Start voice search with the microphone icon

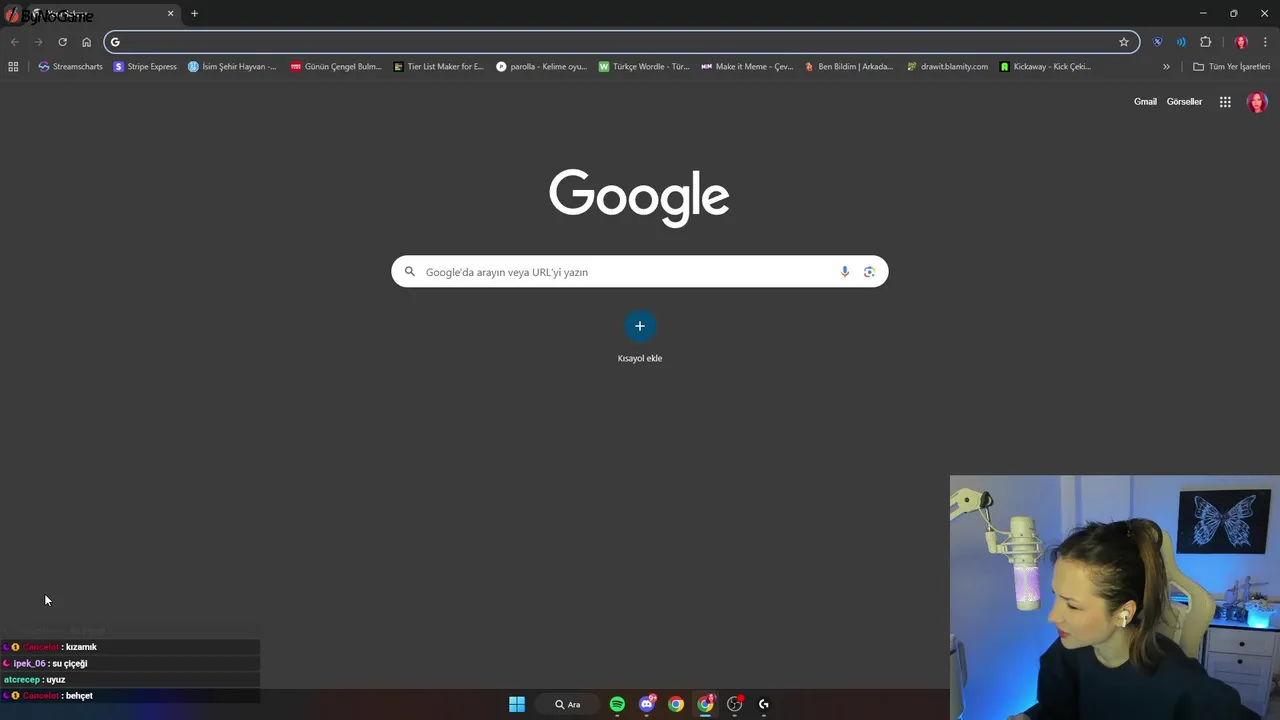coord(845,272)
